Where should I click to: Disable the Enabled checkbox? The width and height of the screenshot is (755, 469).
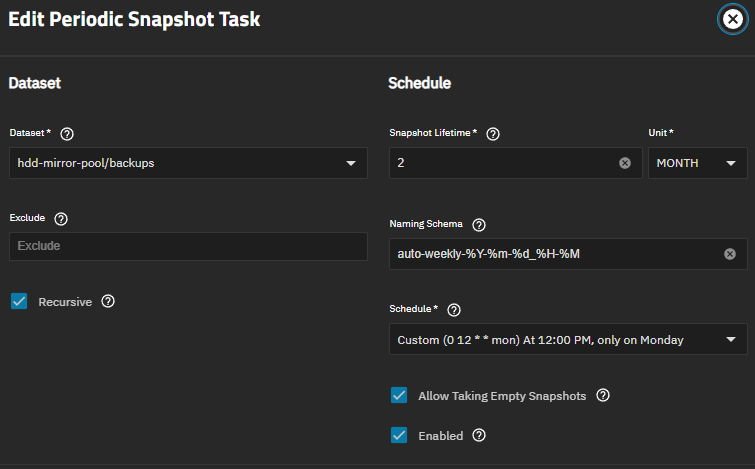pos(399,435)
